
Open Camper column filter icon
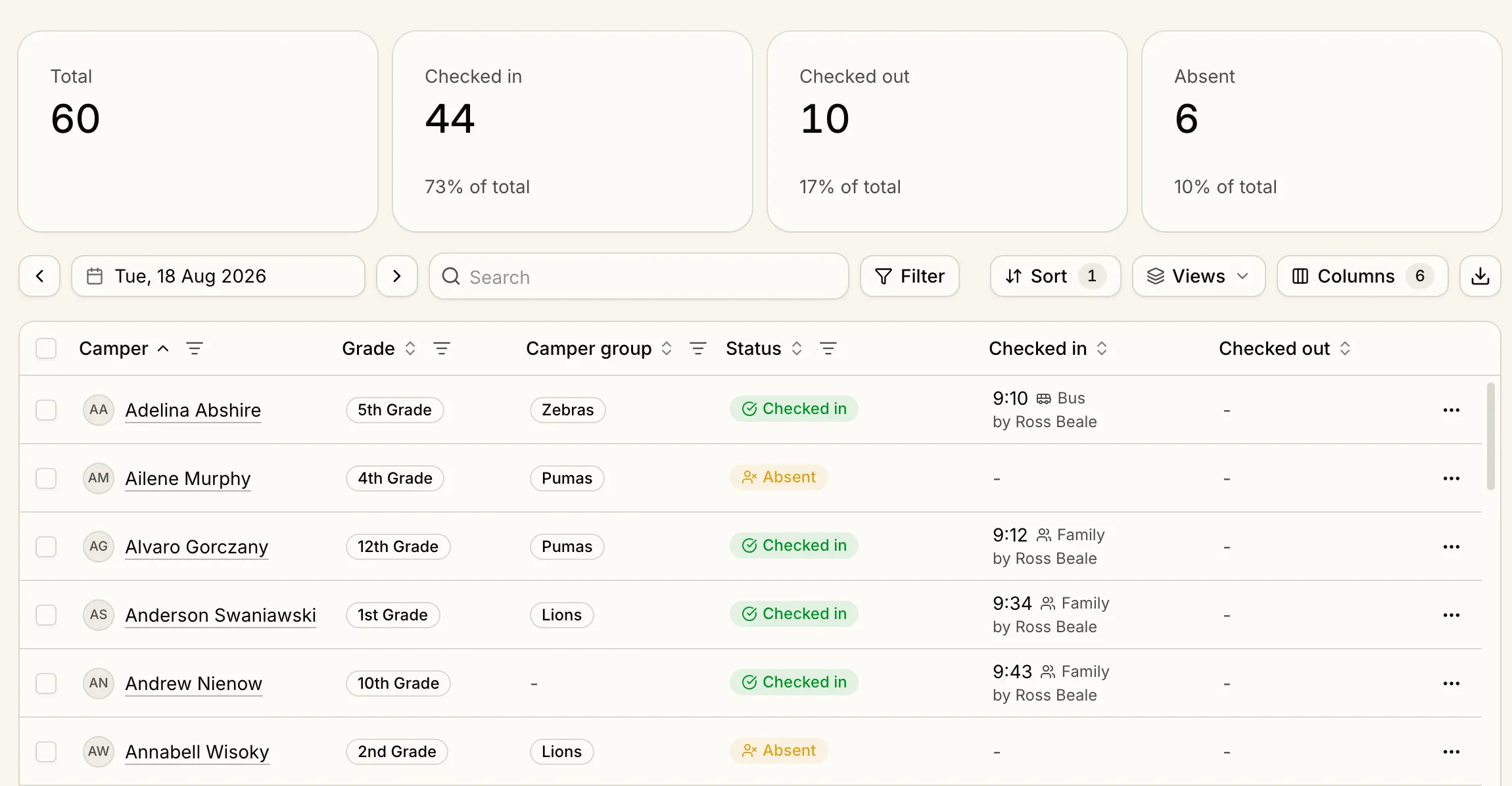tap(195, 348)
